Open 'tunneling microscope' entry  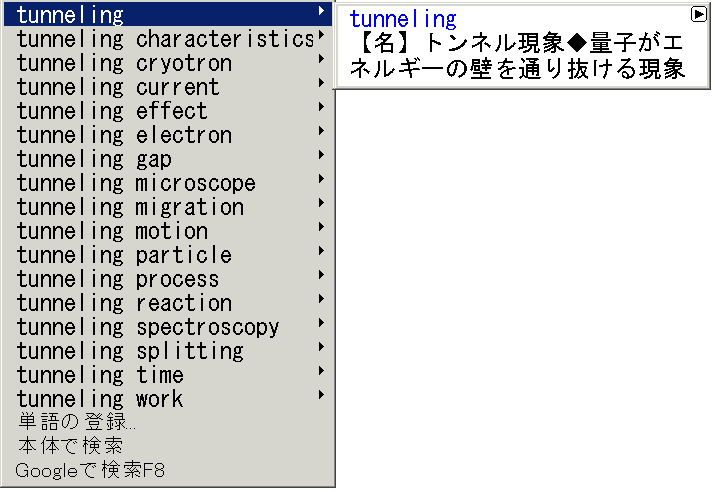[168, 183]
